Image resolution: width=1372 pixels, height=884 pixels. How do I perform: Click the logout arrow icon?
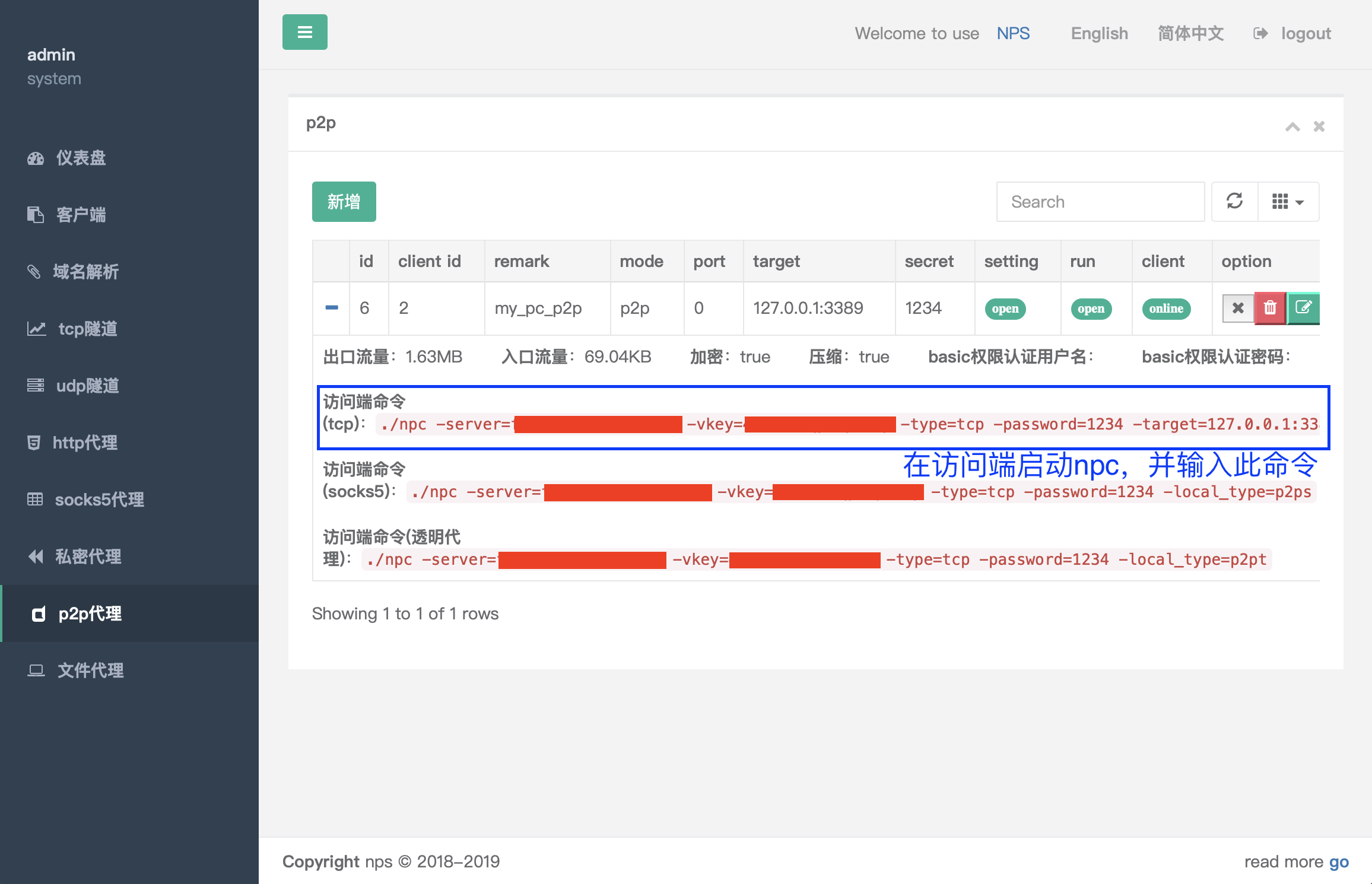coord(1260,33)
